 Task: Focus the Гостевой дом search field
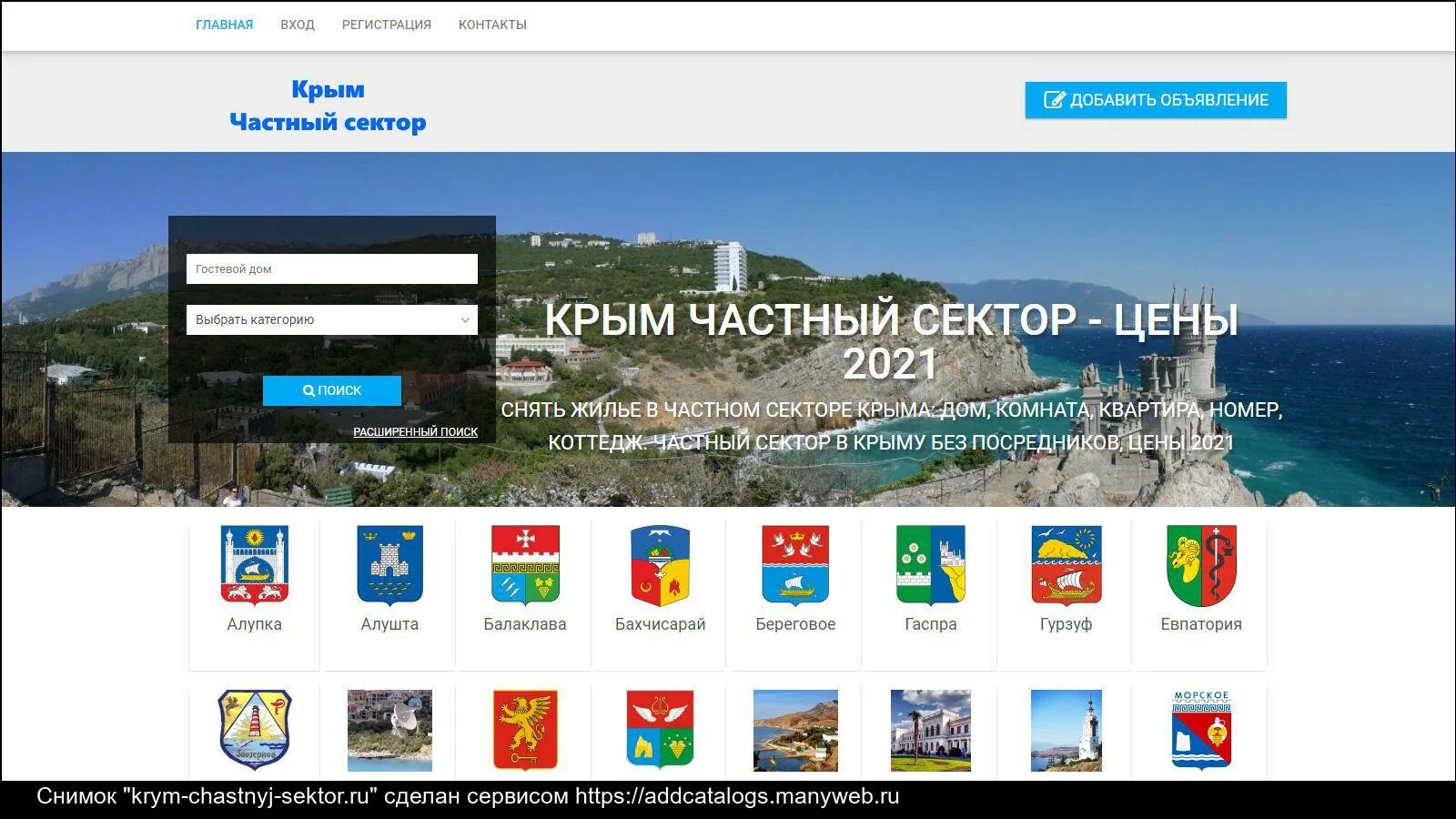(332, 268)
